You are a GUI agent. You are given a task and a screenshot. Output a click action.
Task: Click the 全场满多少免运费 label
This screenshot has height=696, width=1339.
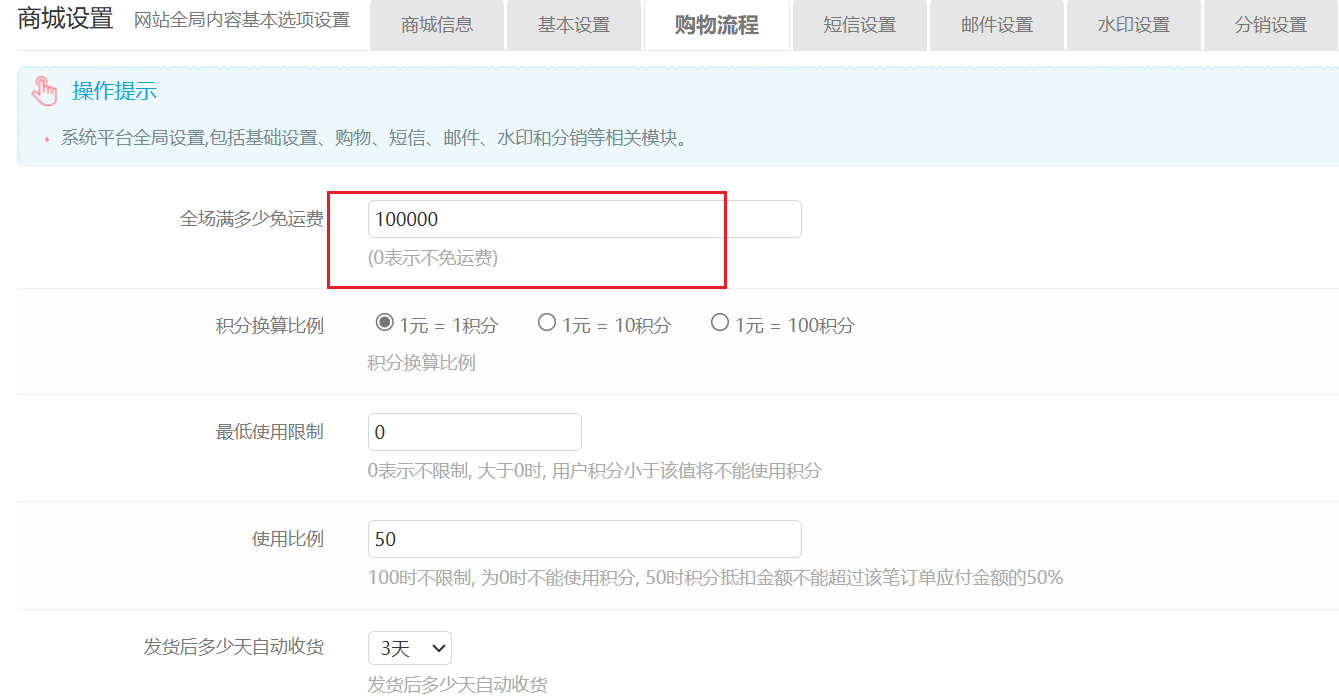coord(252,219)
